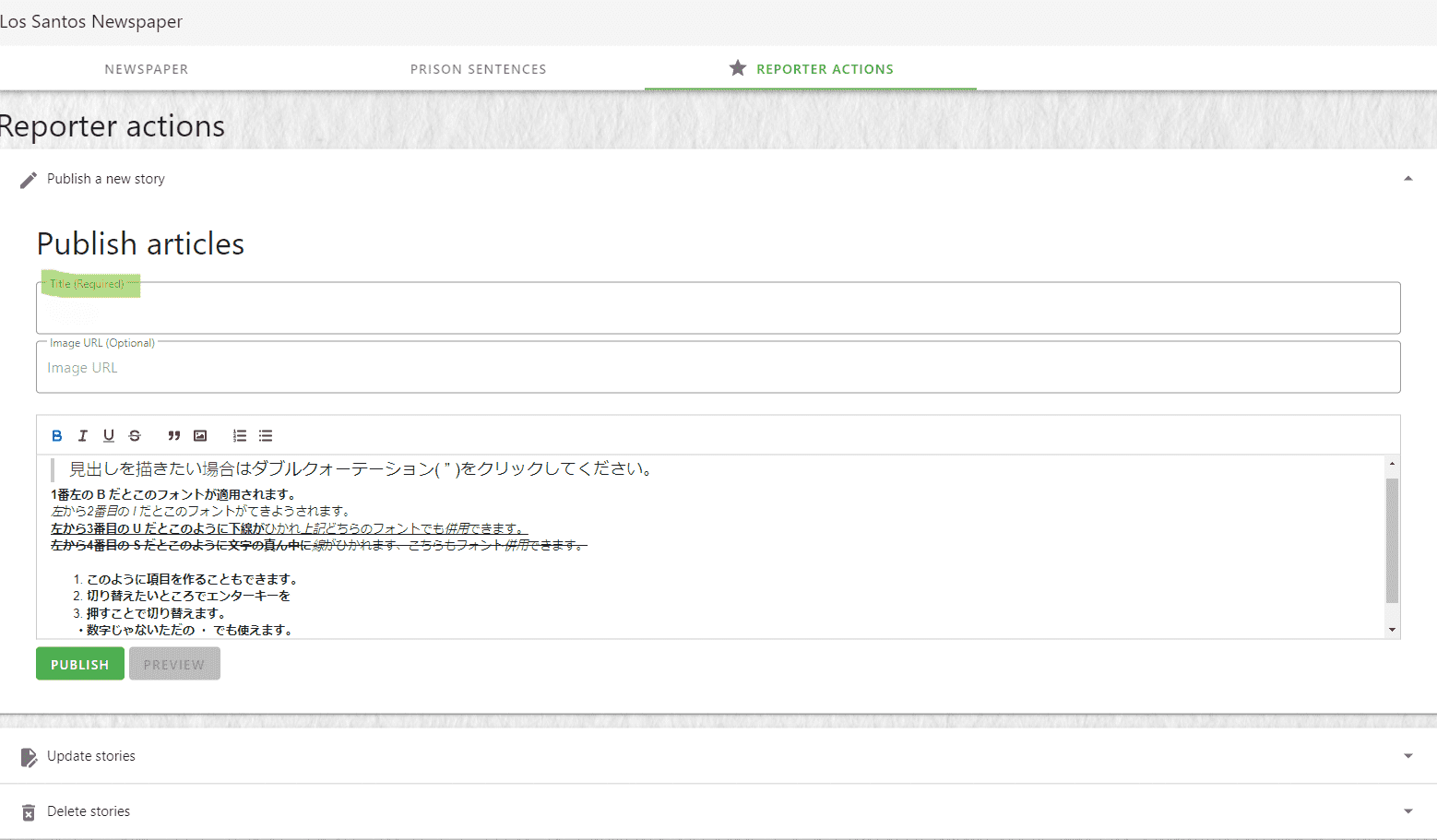Focus the Image URL input field
This screenshot has height=840, width=1437.
click(718, 367)
